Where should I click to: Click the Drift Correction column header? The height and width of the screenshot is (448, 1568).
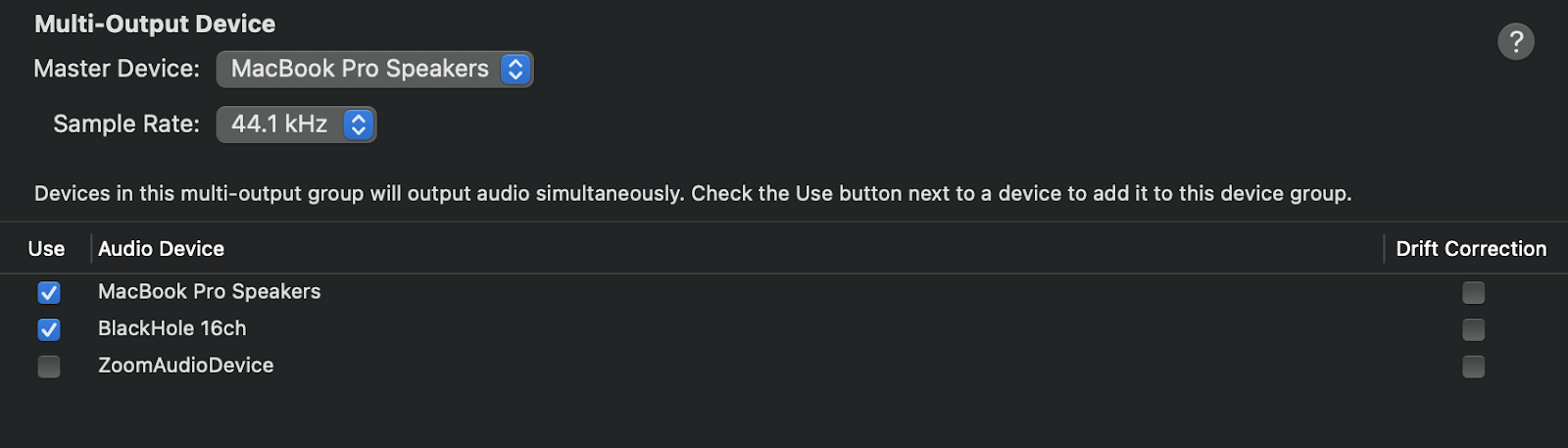pos(1471,249)
